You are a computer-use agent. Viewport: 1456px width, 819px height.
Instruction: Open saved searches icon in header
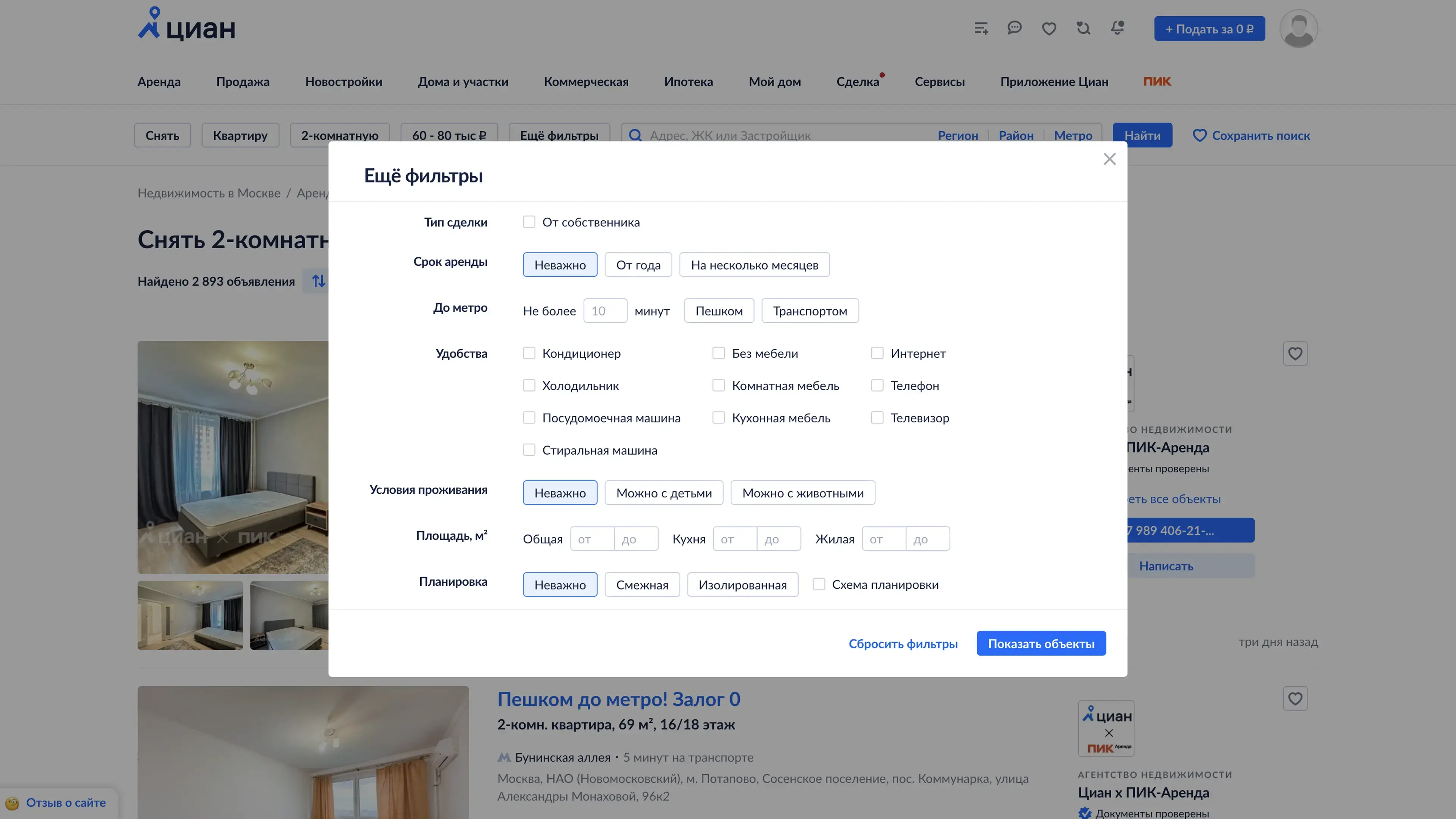pyautogui.click(x=1083, y=28)
